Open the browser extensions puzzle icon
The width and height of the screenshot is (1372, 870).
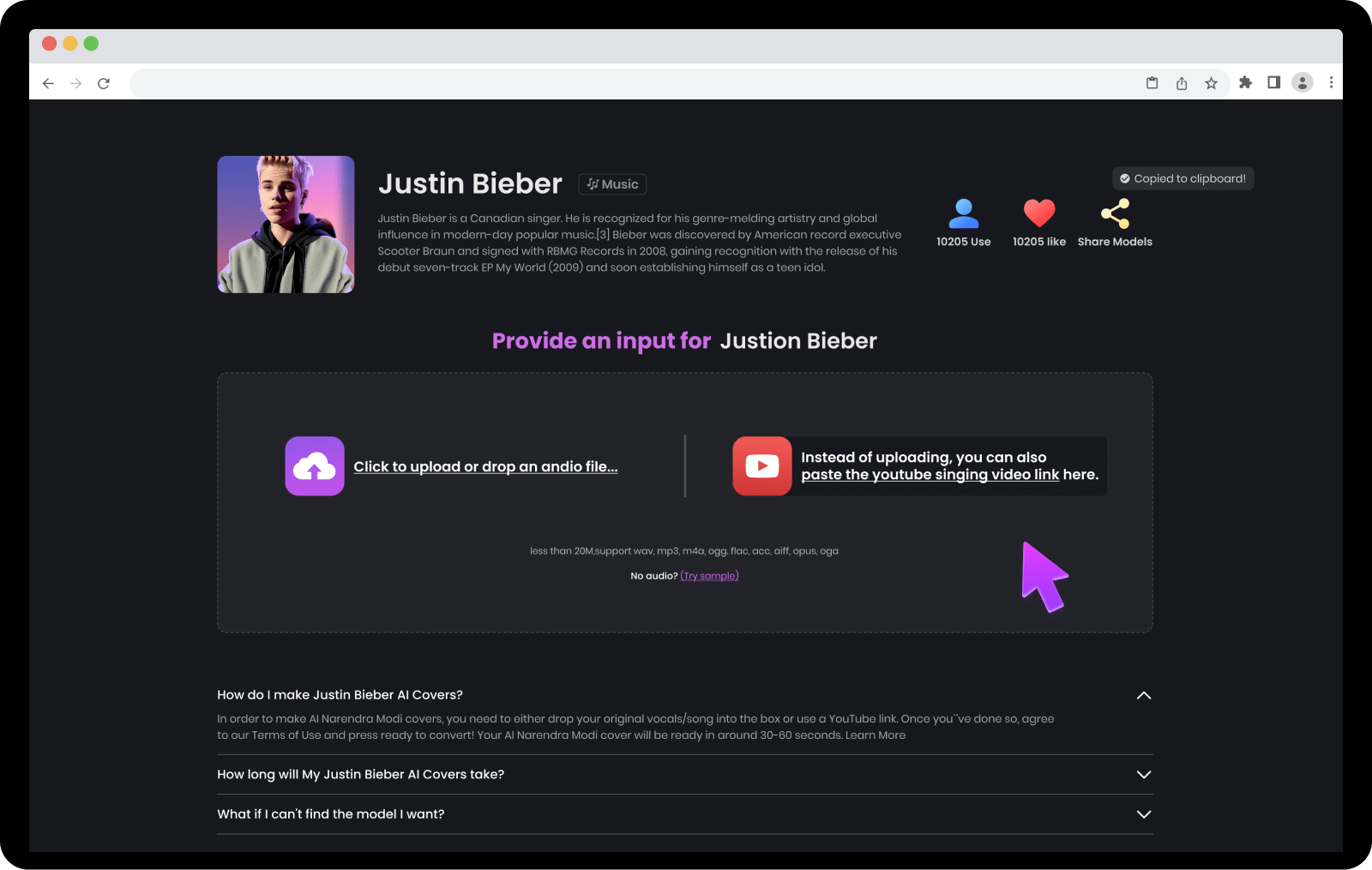tap(1245, 82)
